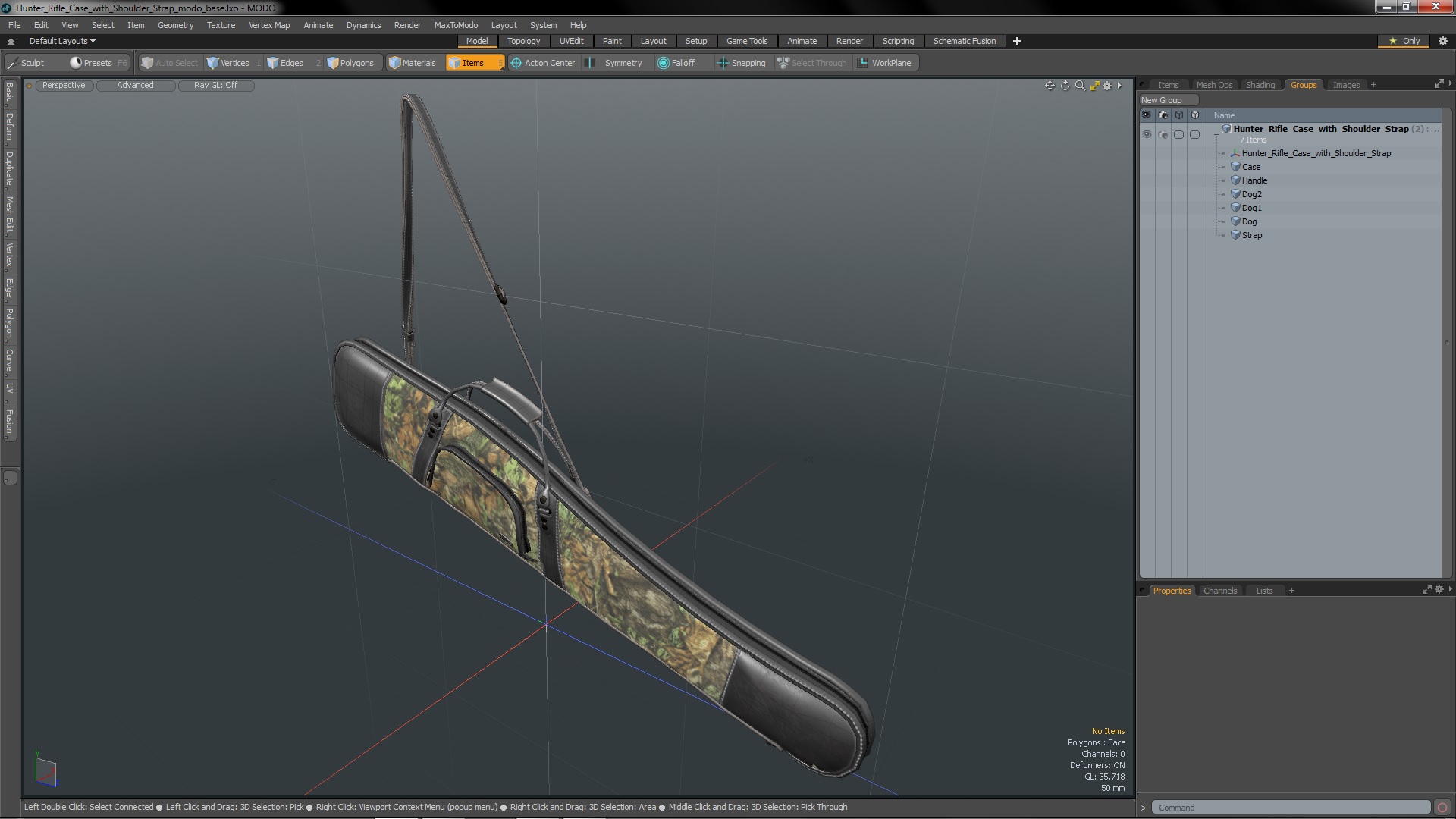Click the New Group button
The width and height of the screenshot is (1456, 819).
1168,100
